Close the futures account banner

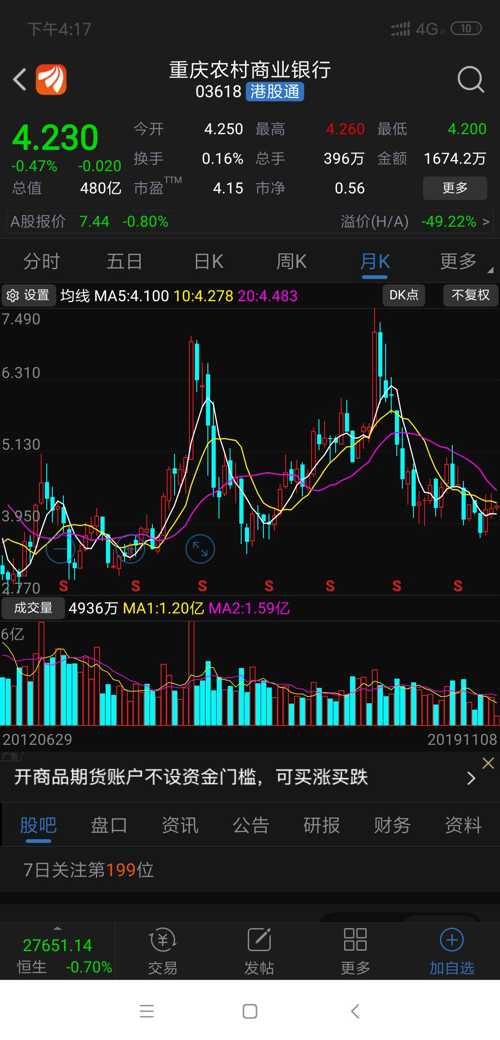[488, 763]
